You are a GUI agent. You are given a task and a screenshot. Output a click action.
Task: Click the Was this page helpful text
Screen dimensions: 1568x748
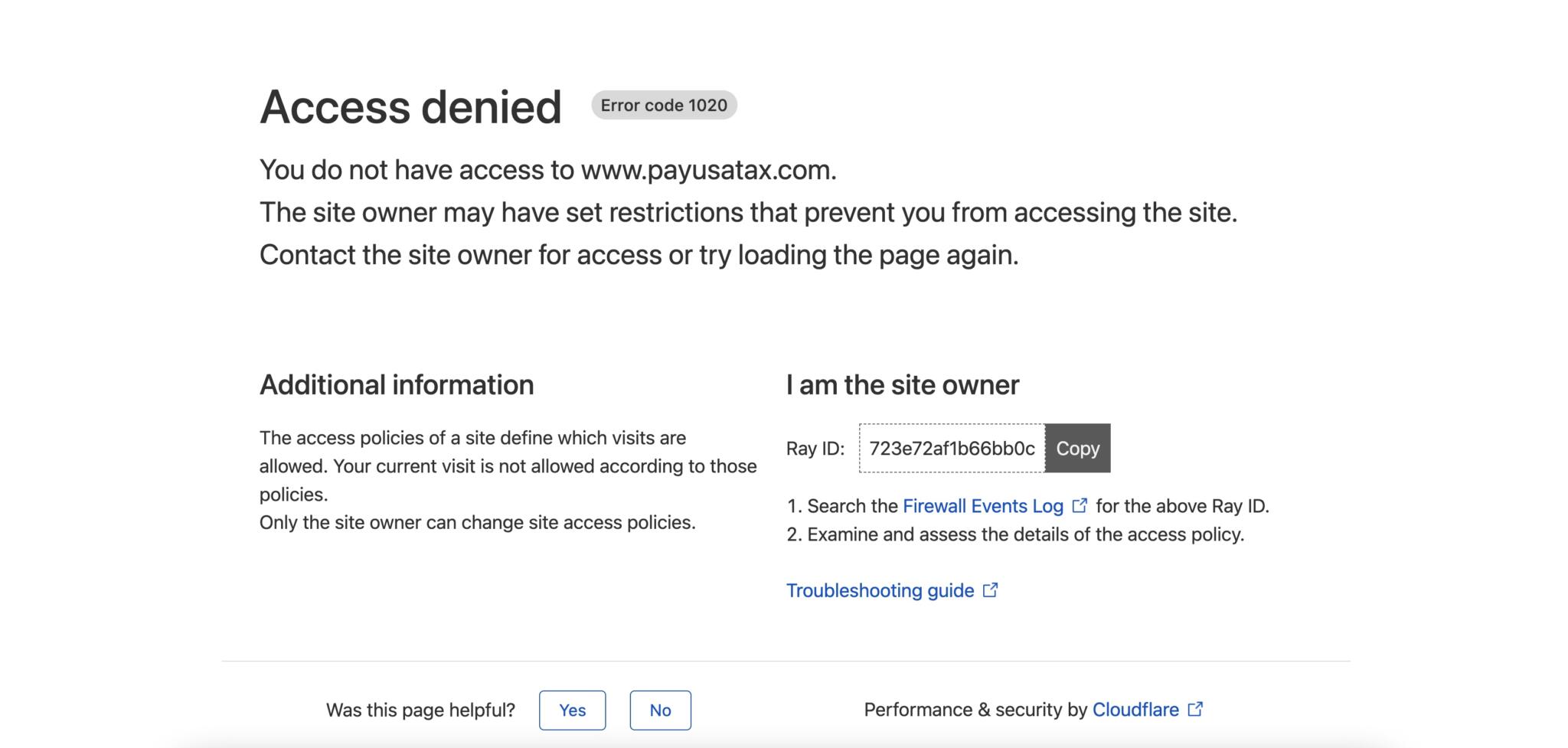pos(420,710)
